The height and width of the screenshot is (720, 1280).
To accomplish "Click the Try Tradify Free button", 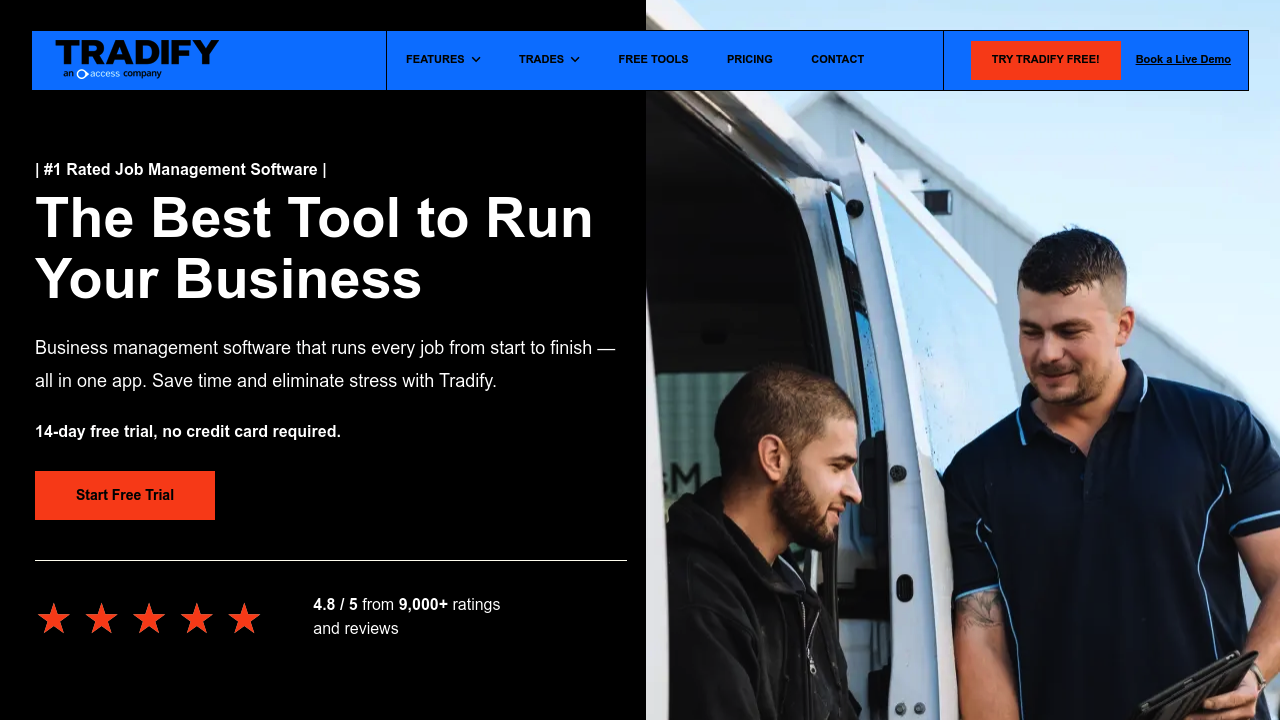I will click(1046, 60).
